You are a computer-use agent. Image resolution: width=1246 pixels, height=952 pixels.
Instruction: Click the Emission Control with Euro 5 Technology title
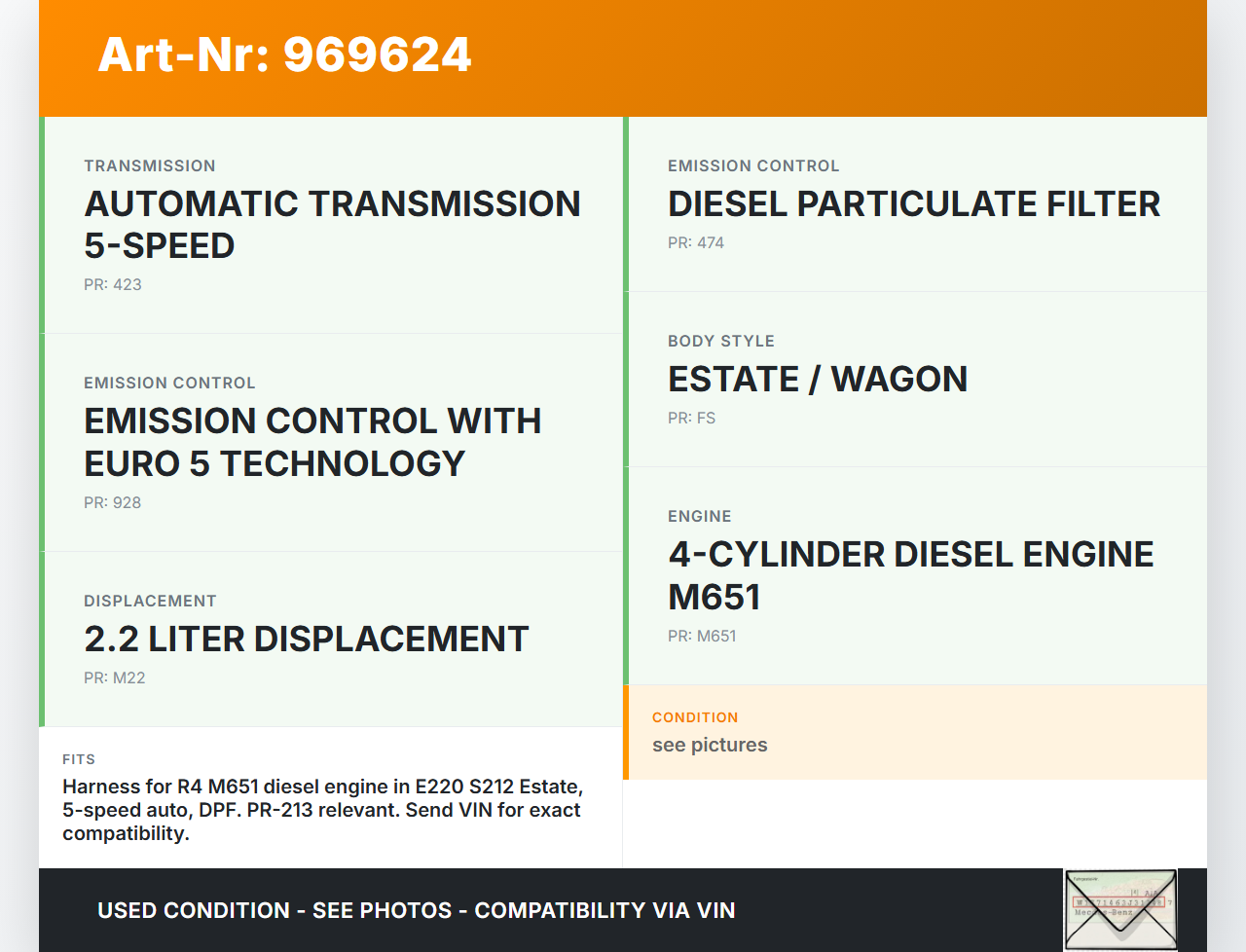[312, 442]
